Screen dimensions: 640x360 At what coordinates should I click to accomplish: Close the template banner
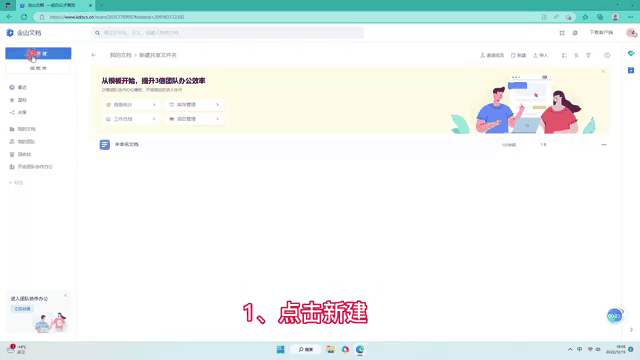(603, 71)
